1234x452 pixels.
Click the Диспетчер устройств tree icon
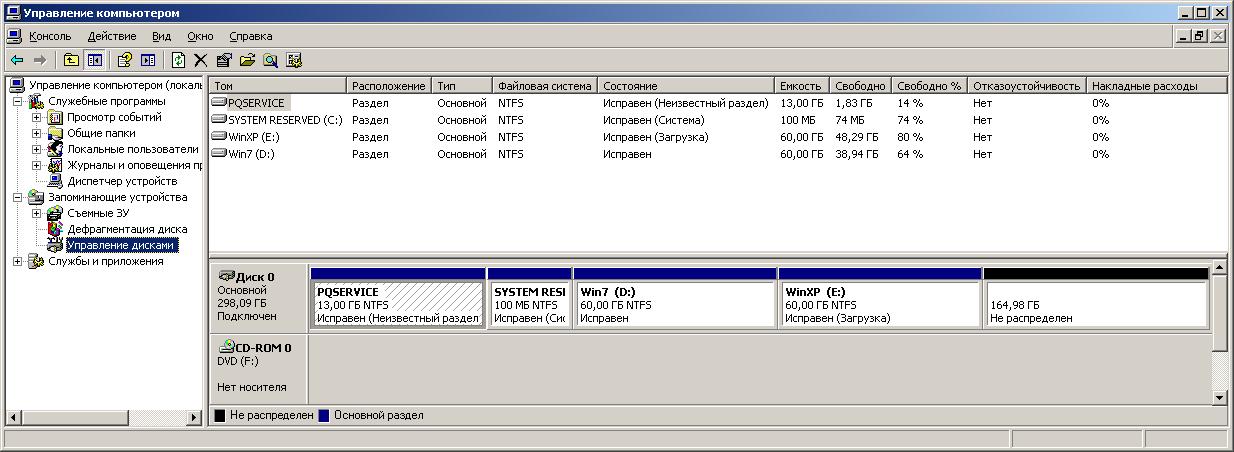point(56,182)
